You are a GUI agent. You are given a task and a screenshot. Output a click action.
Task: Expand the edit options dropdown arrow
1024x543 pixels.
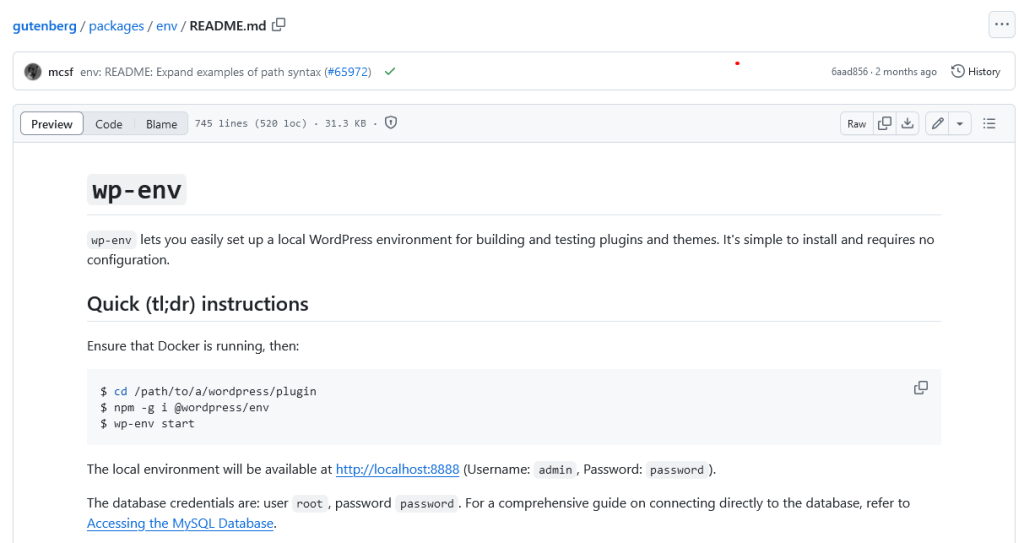point(960,123)
